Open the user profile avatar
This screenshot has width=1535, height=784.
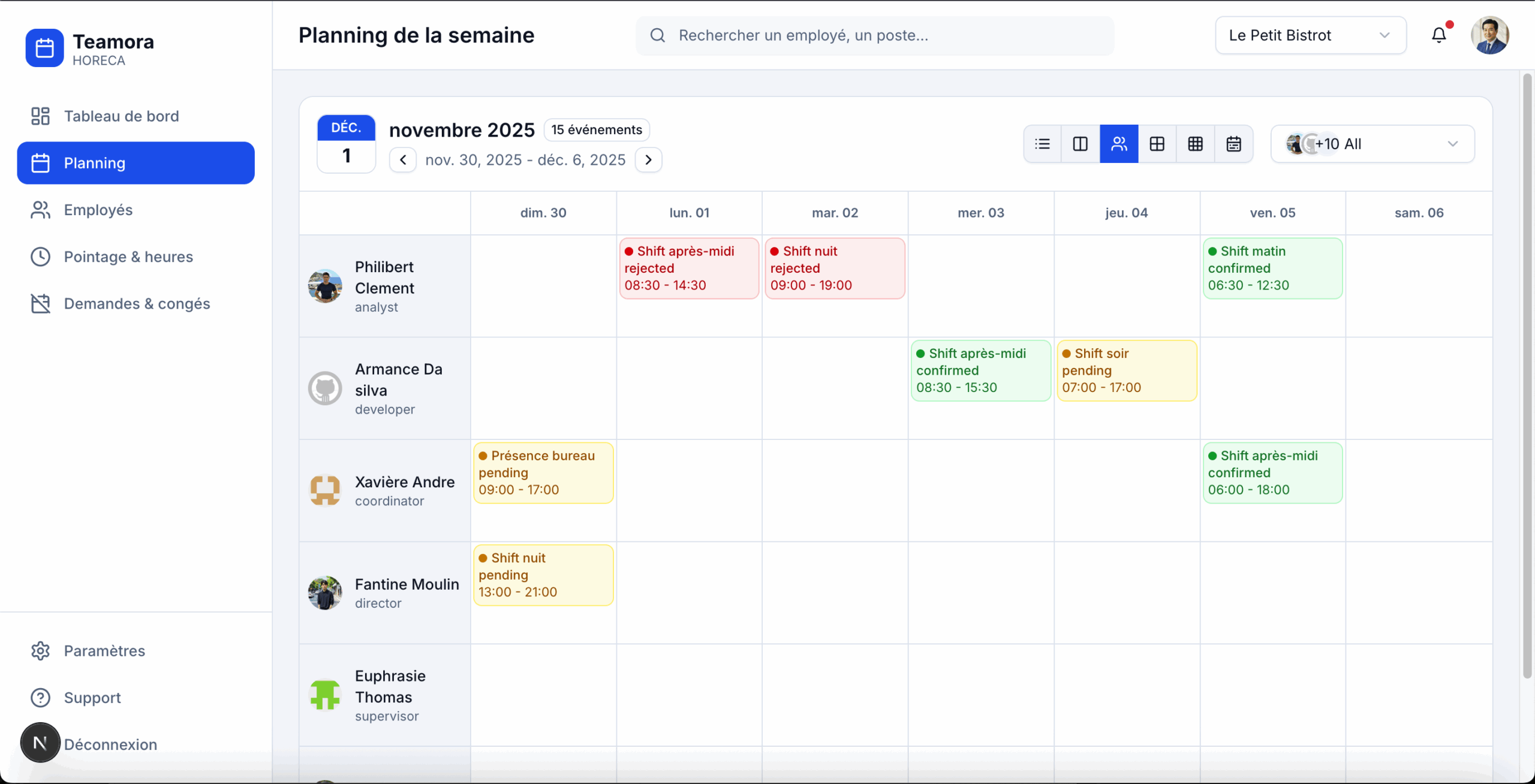click(1489, 35)
